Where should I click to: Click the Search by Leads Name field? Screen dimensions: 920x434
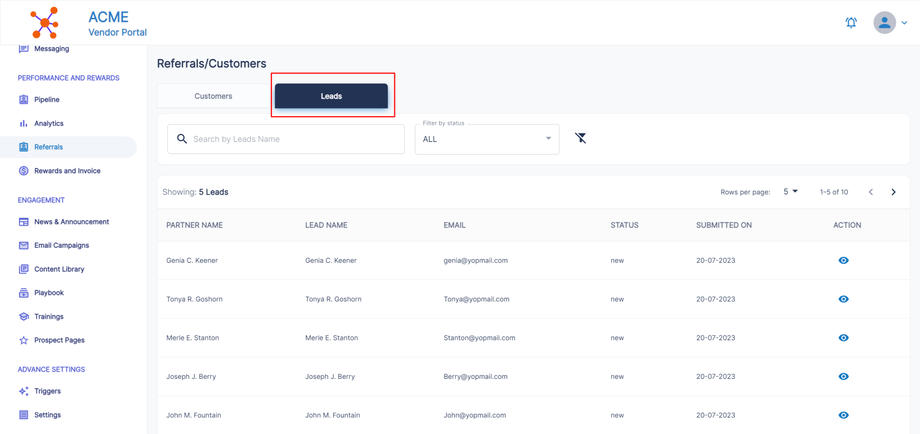point(286,139)
